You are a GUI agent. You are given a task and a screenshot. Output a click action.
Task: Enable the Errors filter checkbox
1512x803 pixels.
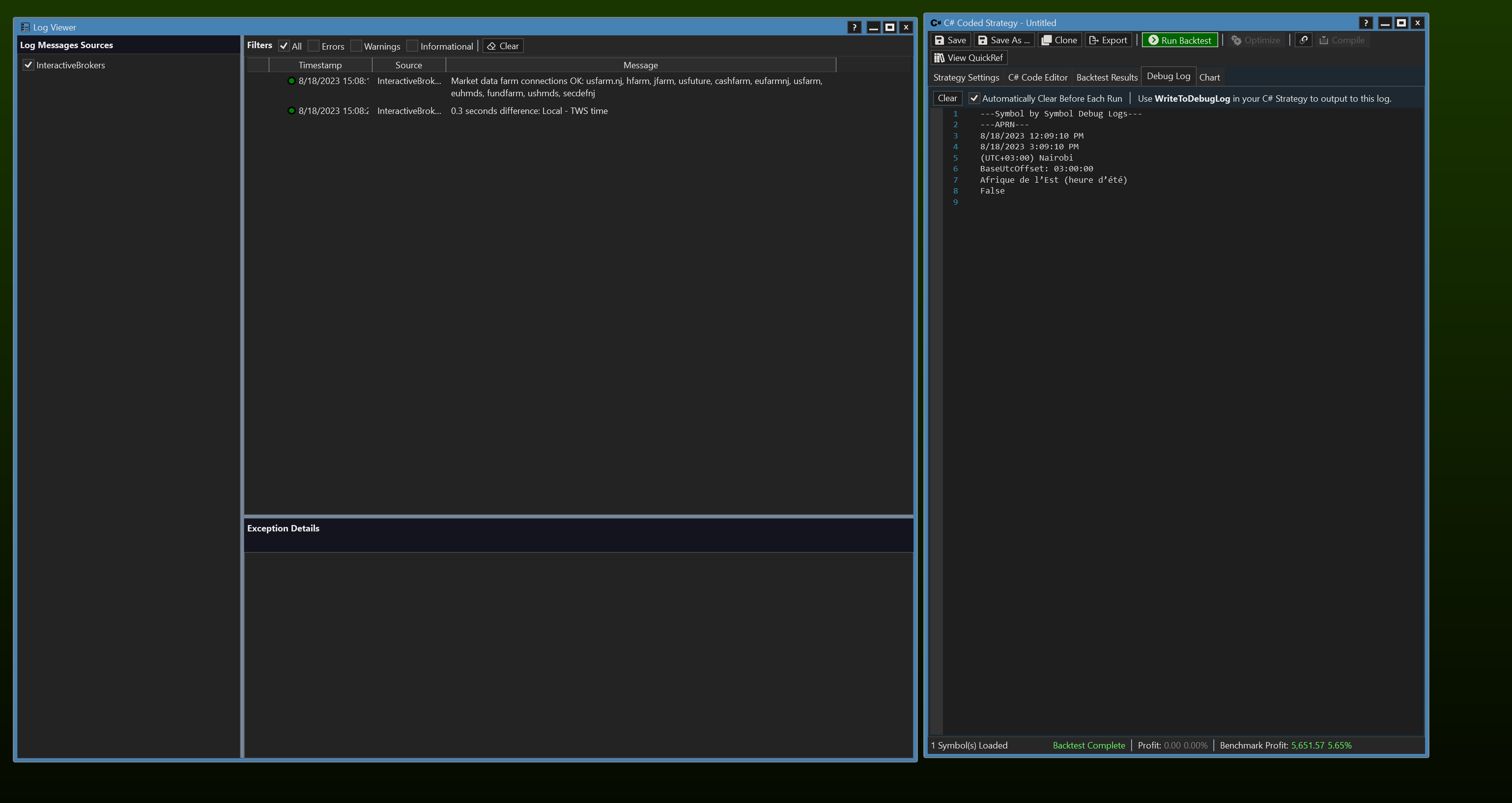314,46
